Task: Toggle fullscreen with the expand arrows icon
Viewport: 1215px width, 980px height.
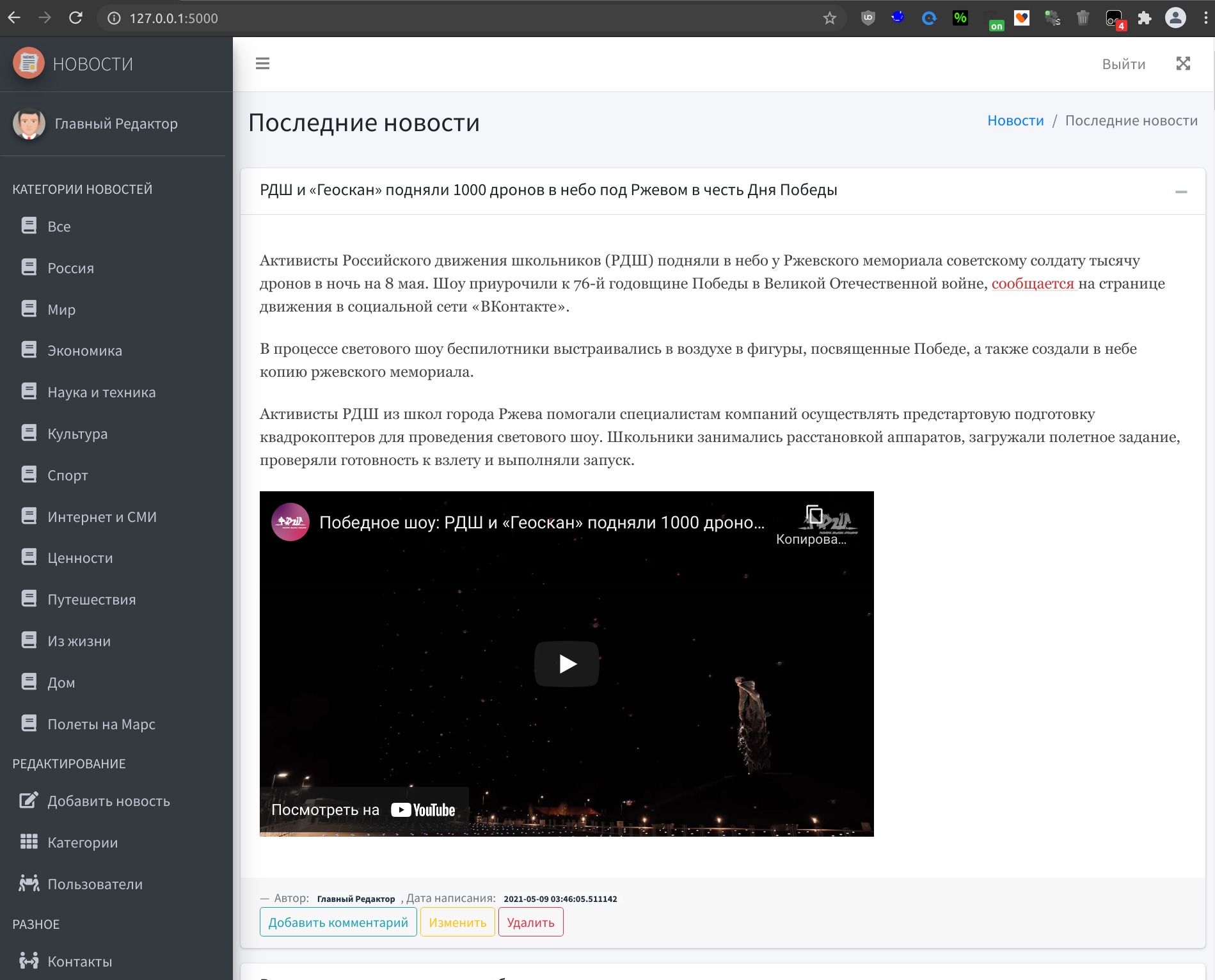Action: (1183, 63)
